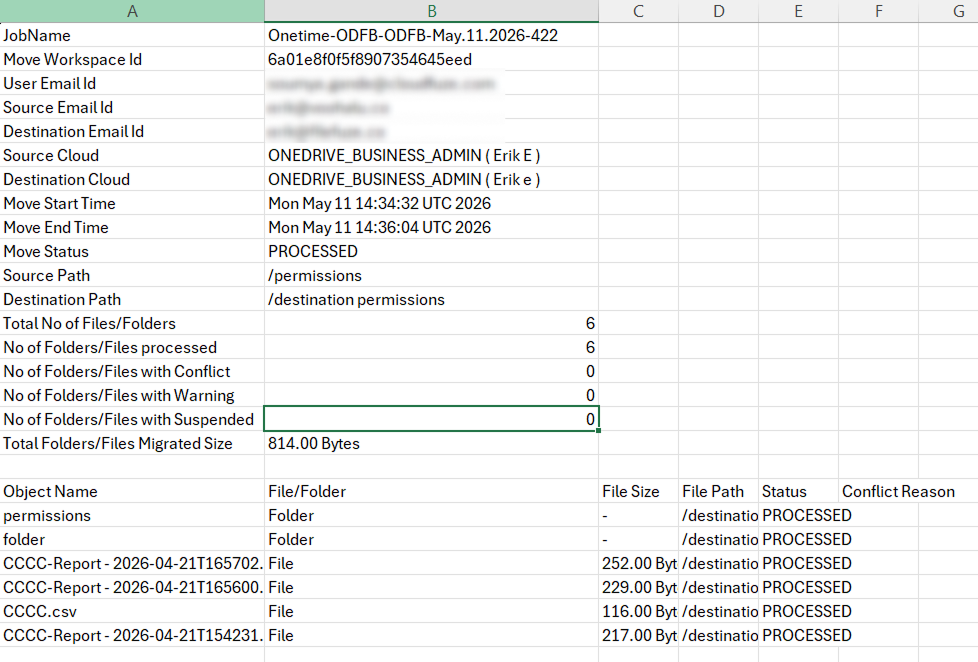Click the Destination Email Id label

(74, 132)
